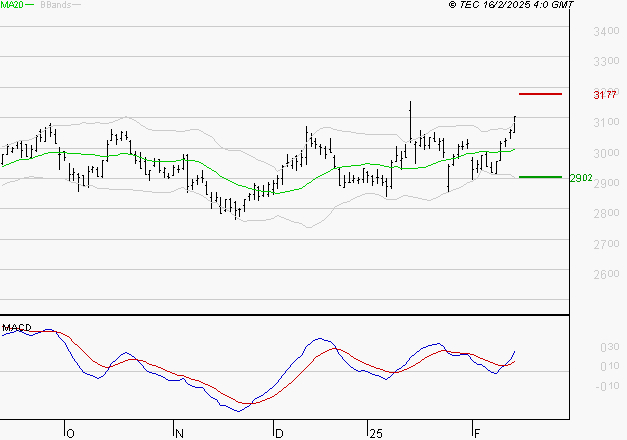Click the D month marker on time axis
The image size is (627, 440).
[279, 434]
